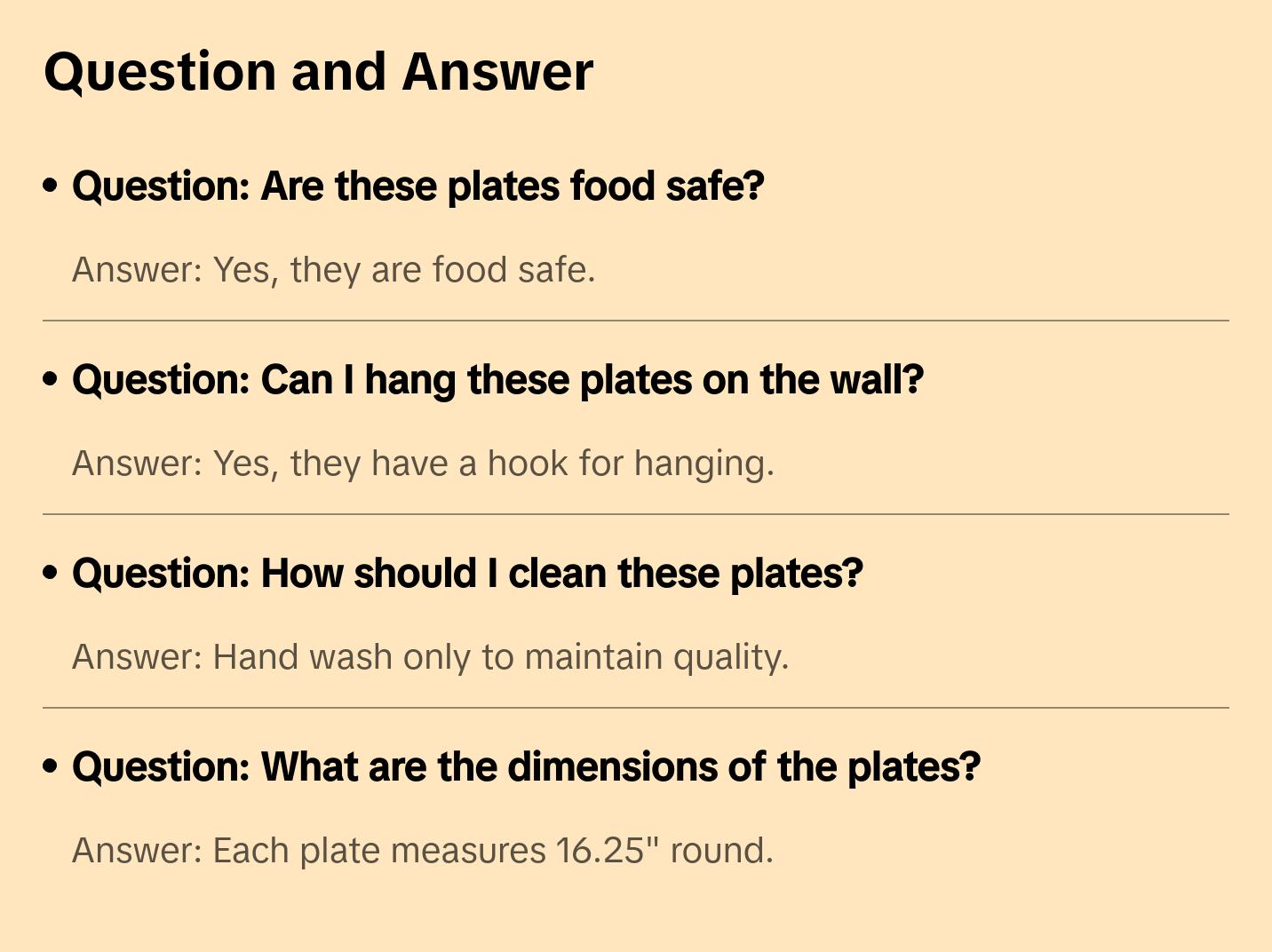Select the answer about a hook for hanging
This screenshot has width=1272, height=952.
click(x=423, y=464)
